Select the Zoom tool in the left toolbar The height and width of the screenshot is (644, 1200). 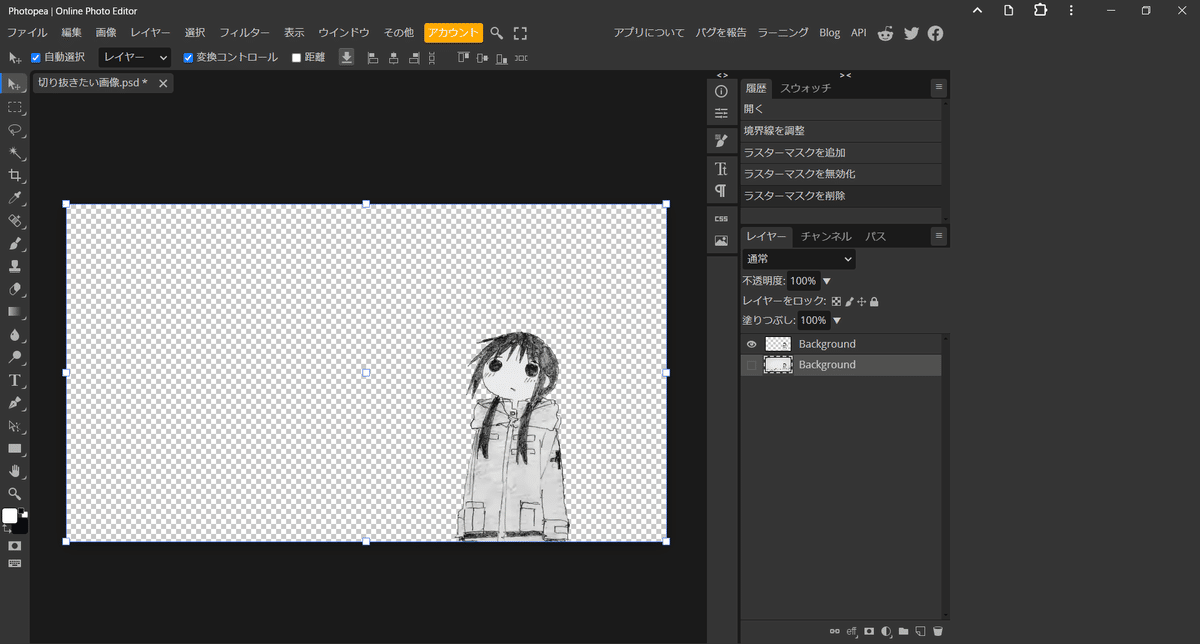[x=14, y=493]
